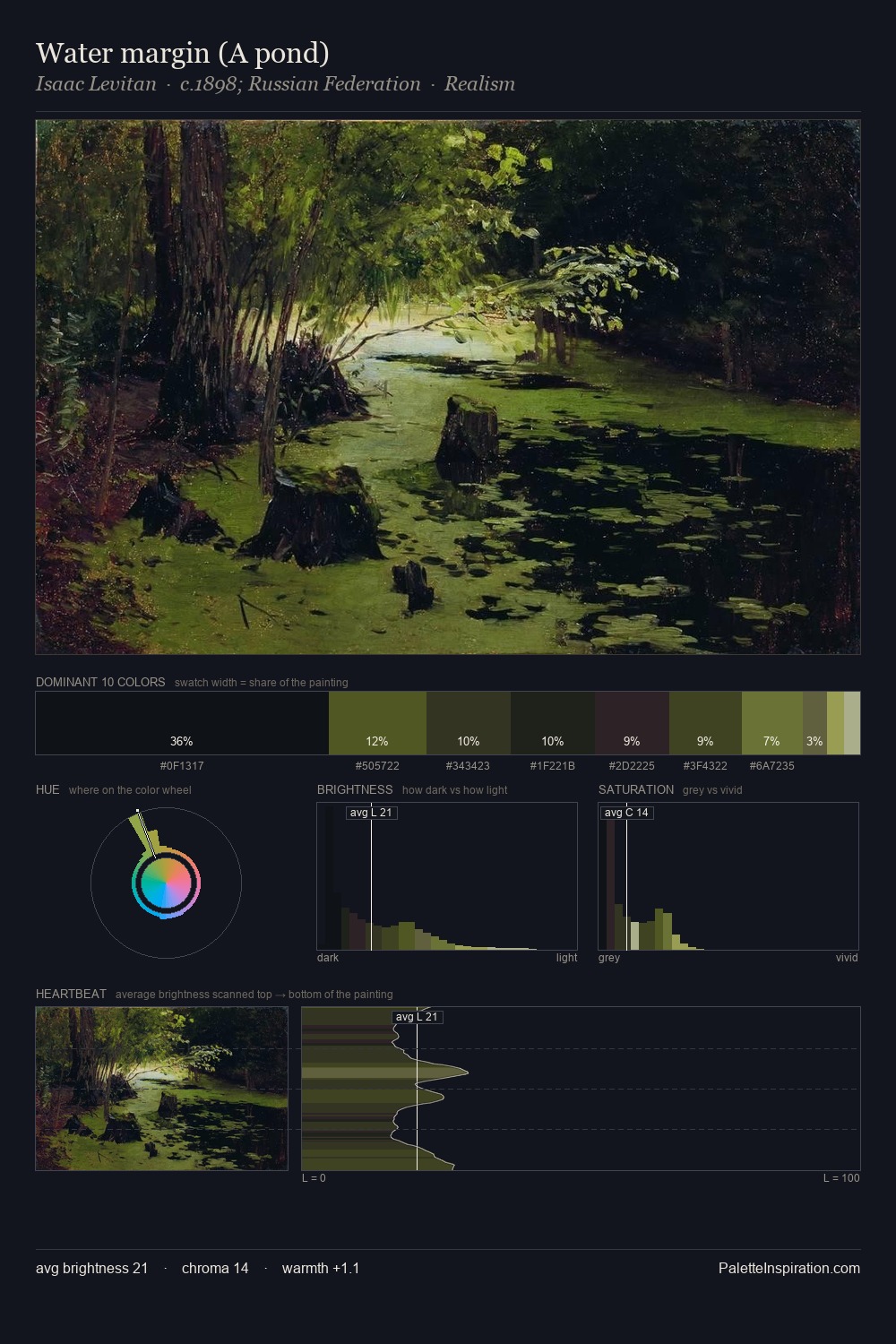Open the PaletteInspiration.com link

789,1268
